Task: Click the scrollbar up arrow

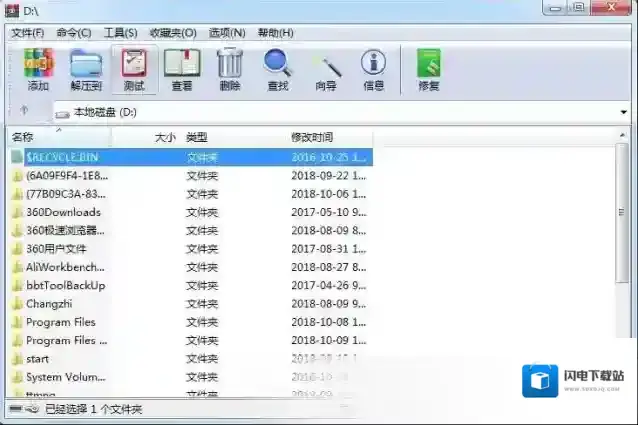Action: 622,135
